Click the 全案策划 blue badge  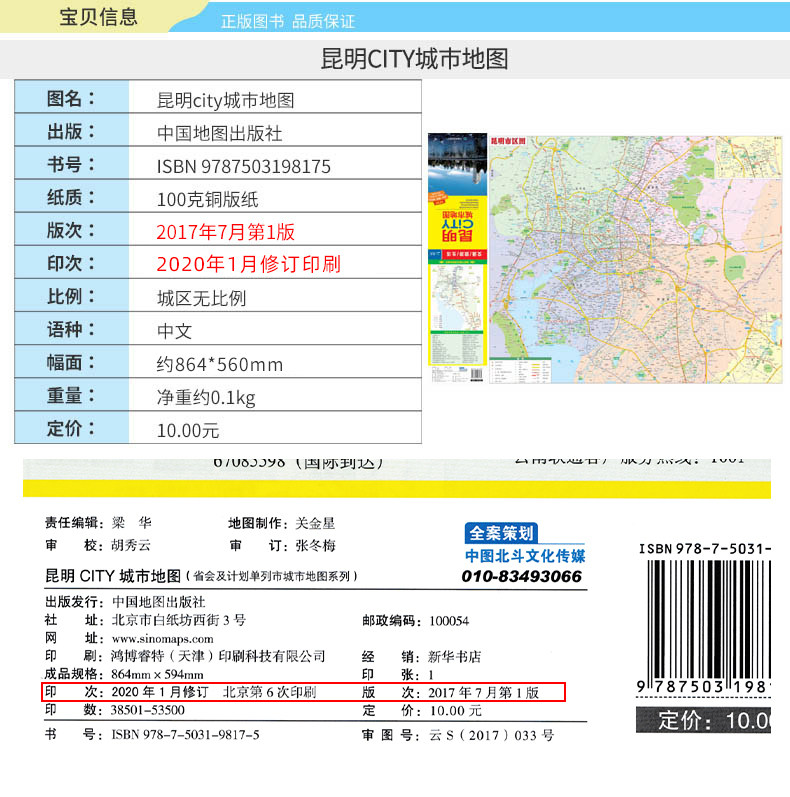[501, 533]
